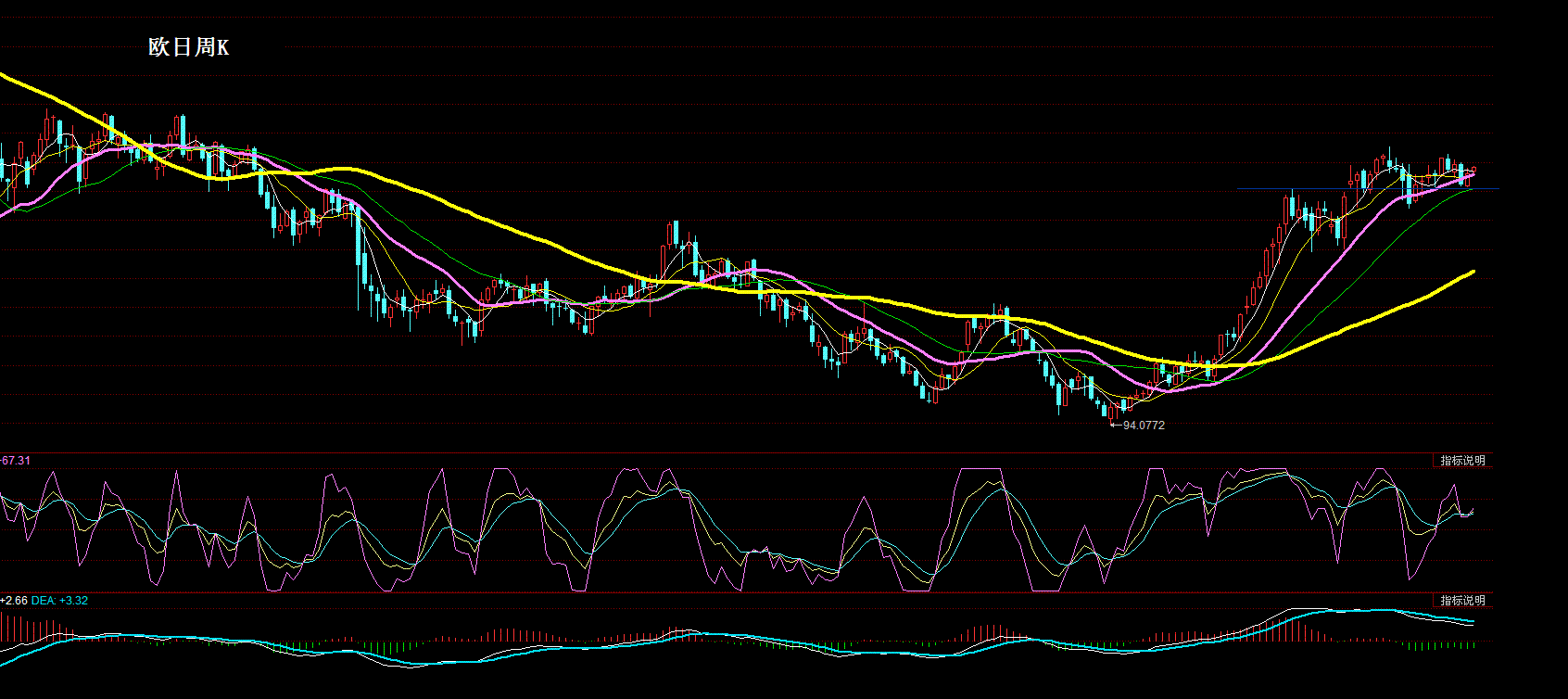Click the 67.31 oscillator value readout
The width and height of the screenshot is (1568, 699).
(15, 461)
